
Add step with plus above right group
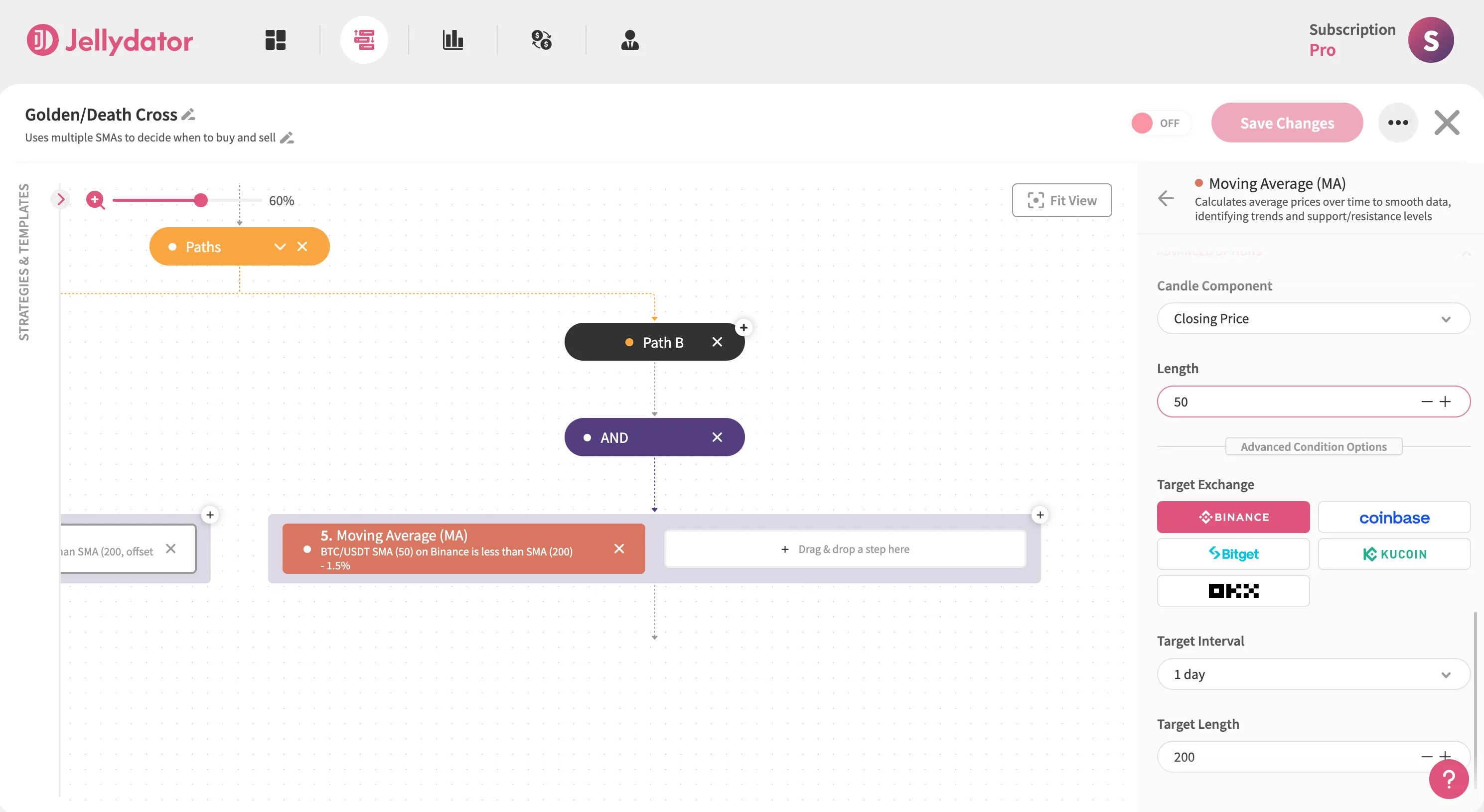coord(1040,515)
